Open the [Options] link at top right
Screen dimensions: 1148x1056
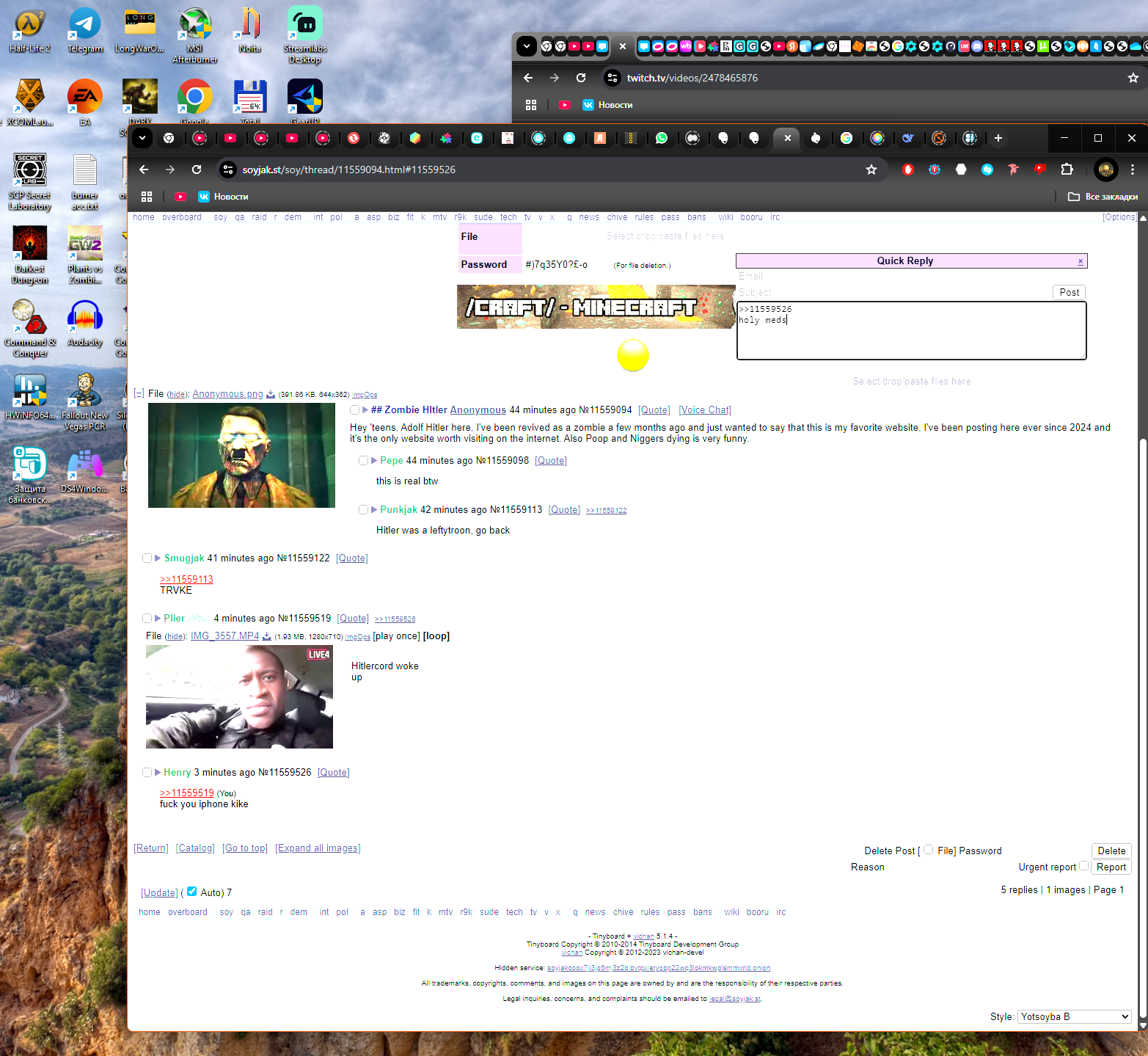[x=1120, y=217]
